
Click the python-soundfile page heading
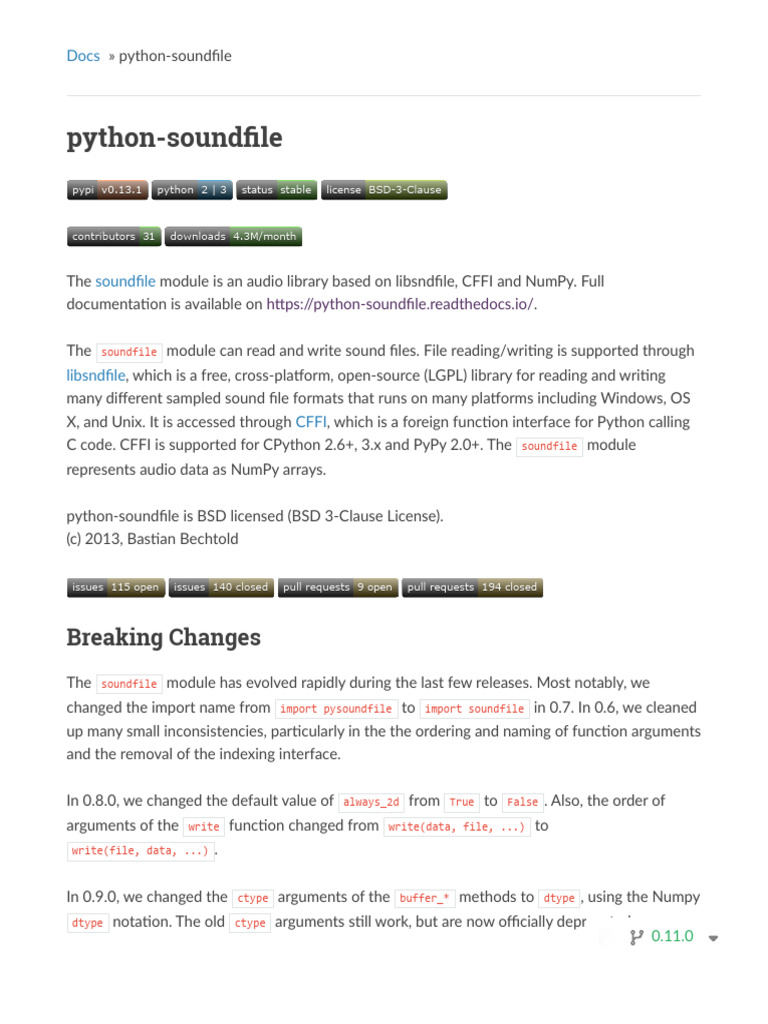click(x=174, y=138)
